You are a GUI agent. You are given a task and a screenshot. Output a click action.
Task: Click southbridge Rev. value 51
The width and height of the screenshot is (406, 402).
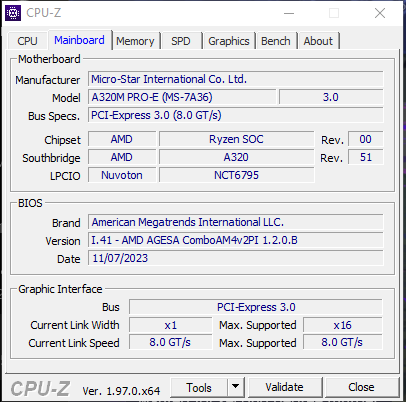pos(366,157)
